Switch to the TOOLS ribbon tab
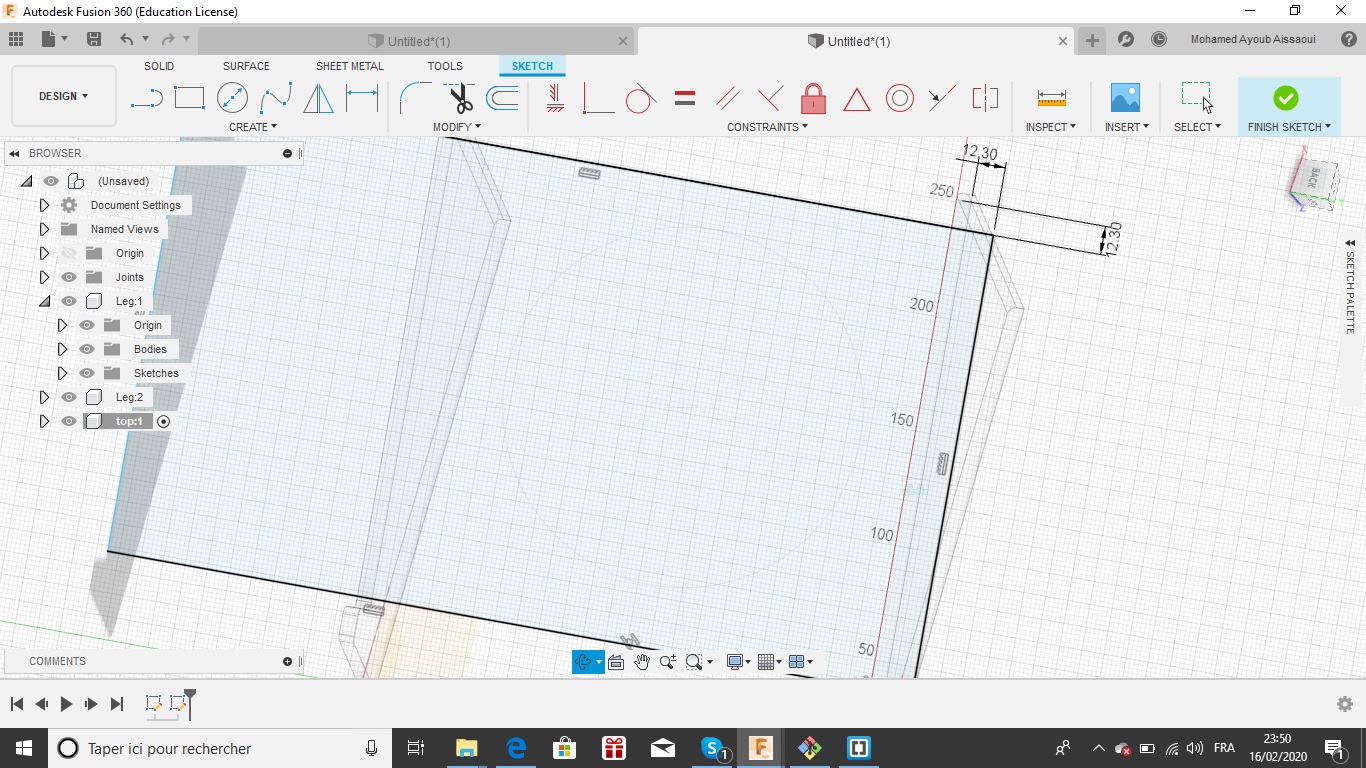Viewport: 1366px width, 768px height. point(445,66)
